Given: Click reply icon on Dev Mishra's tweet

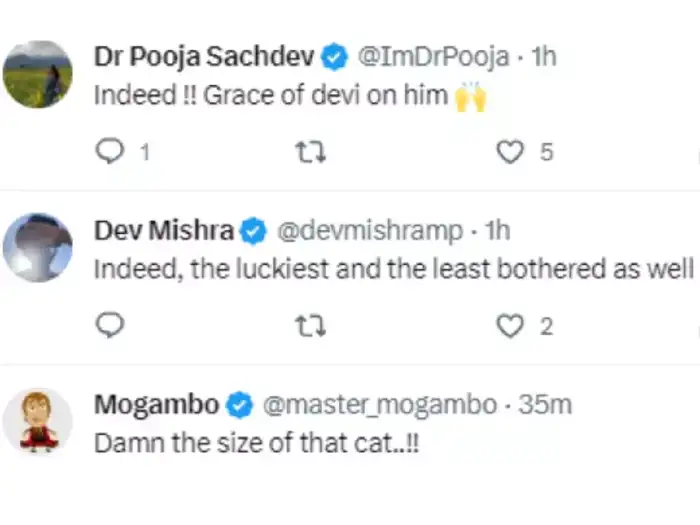Looking at the screenshot, I should (x=113, y=325).
